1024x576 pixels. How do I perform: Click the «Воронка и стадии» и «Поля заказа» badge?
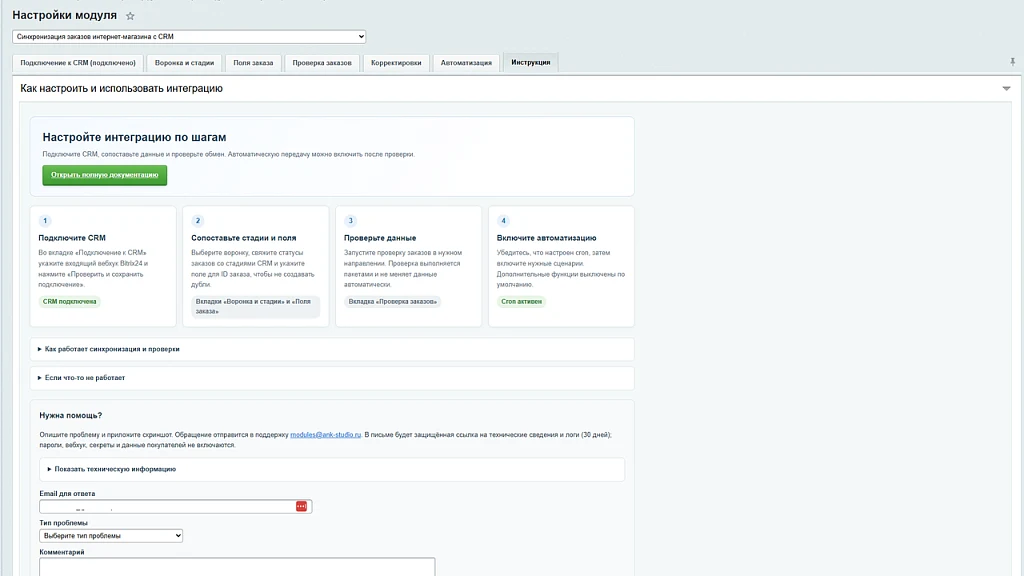[x=255, y=306]
